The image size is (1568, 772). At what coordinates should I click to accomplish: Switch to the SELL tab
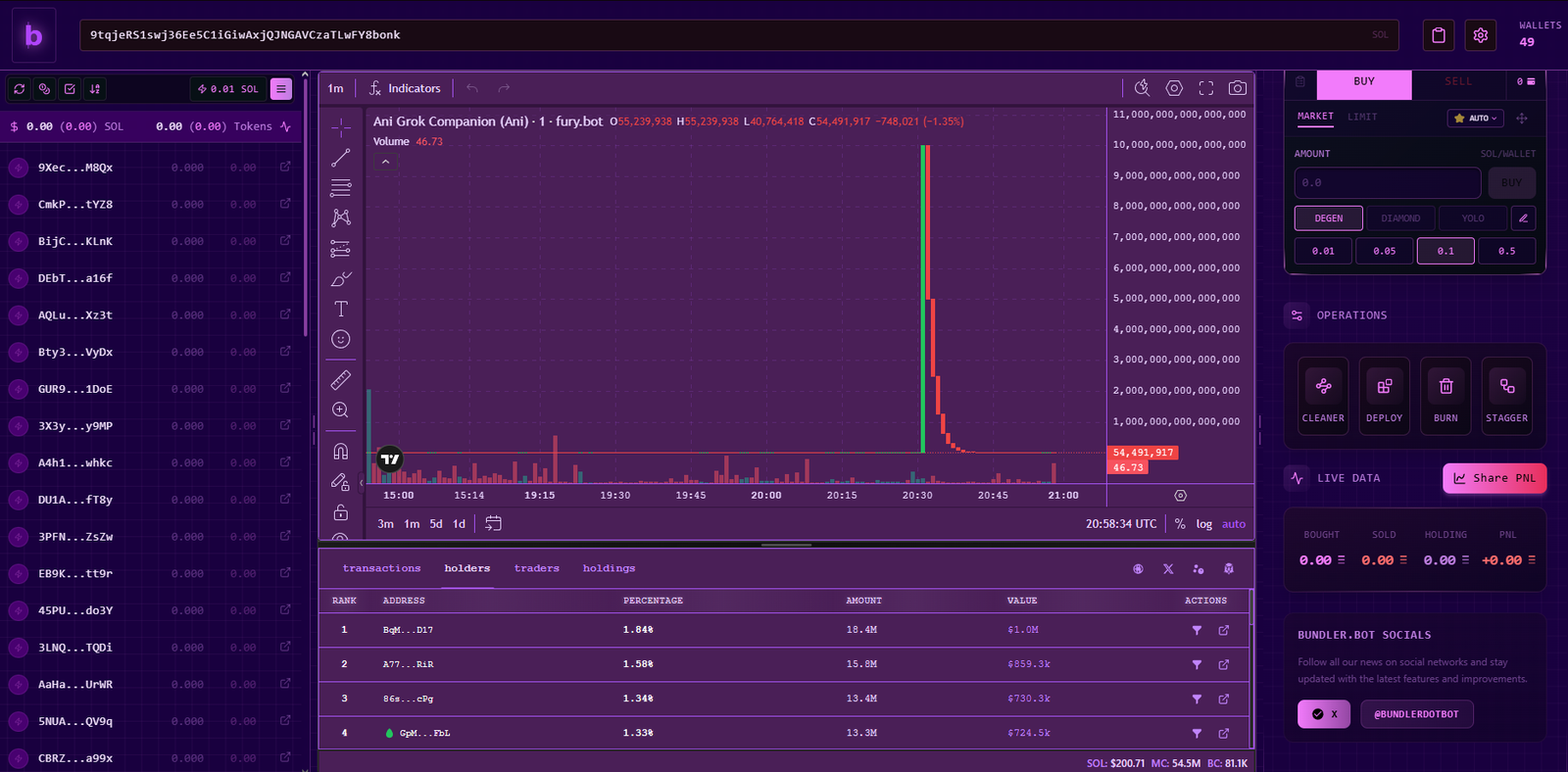(x=1458, y=82)
